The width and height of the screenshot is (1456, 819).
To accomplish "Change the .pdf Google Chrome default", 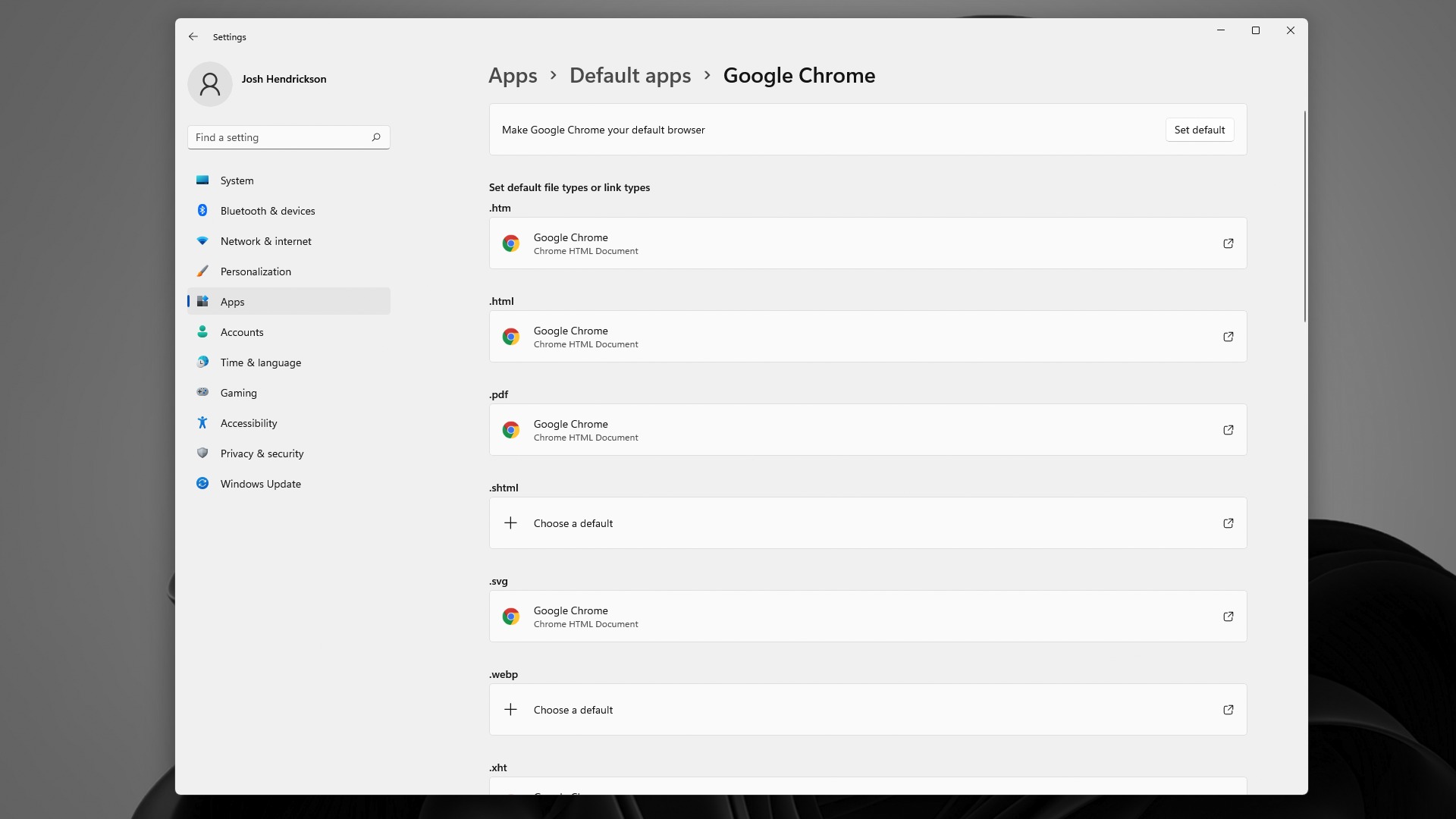I will click(x=868, y=430).
